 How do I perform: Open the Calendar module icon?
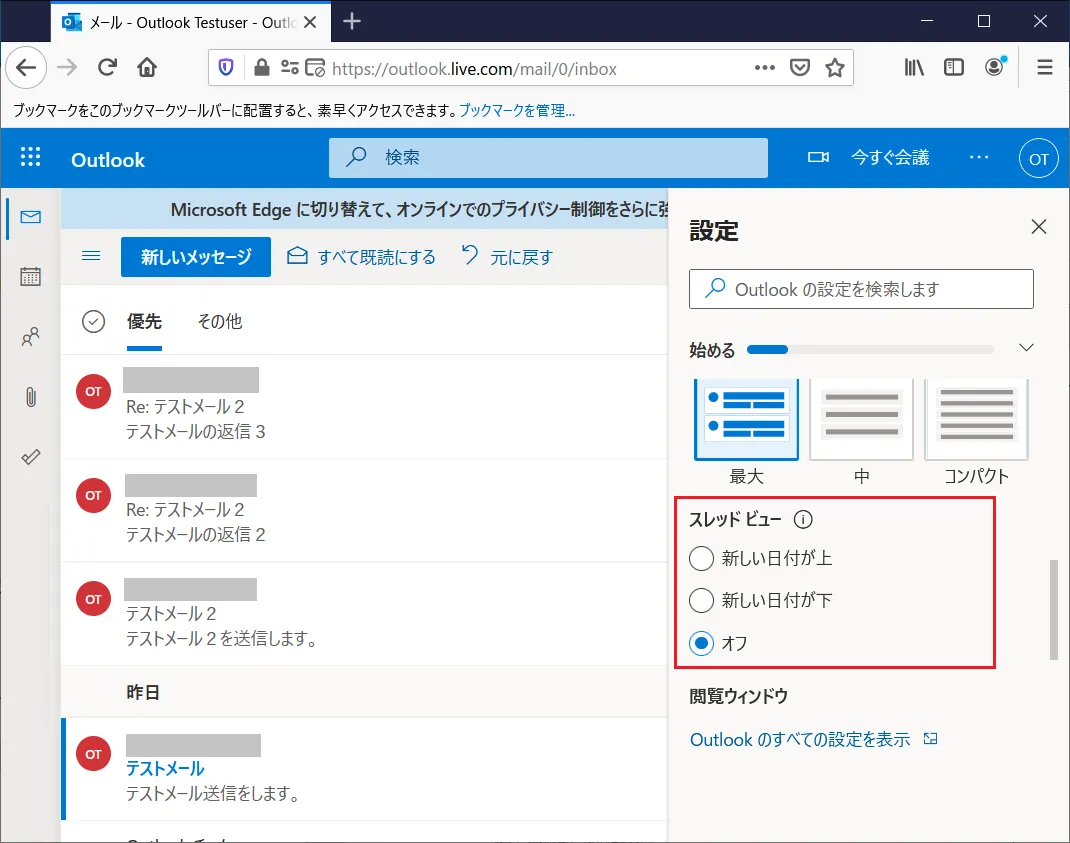click(x=30, y=276)
